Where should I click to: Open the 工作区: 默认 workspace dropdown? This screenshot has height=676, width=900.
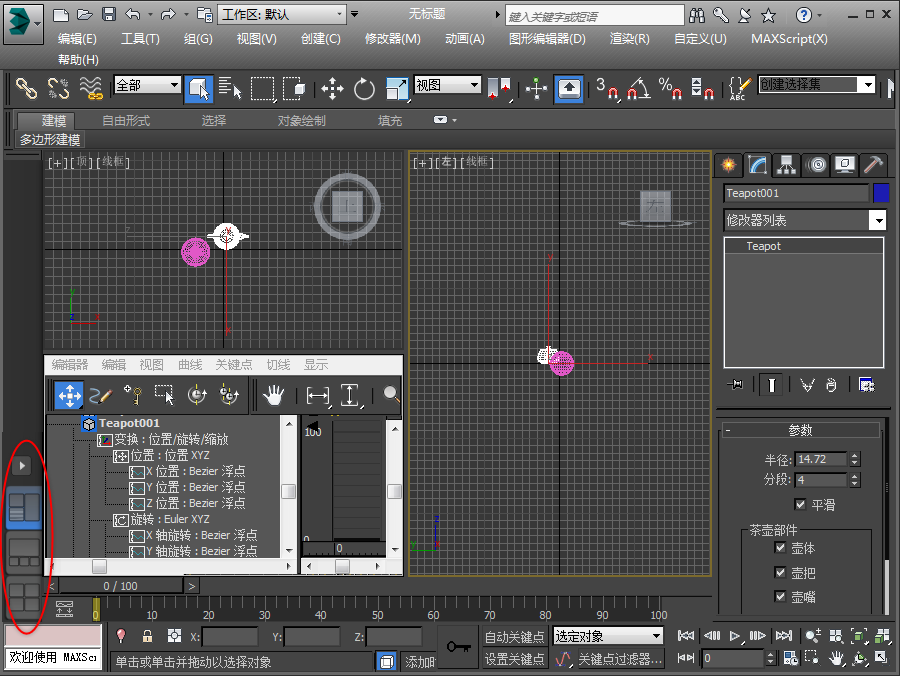(282, 14)
